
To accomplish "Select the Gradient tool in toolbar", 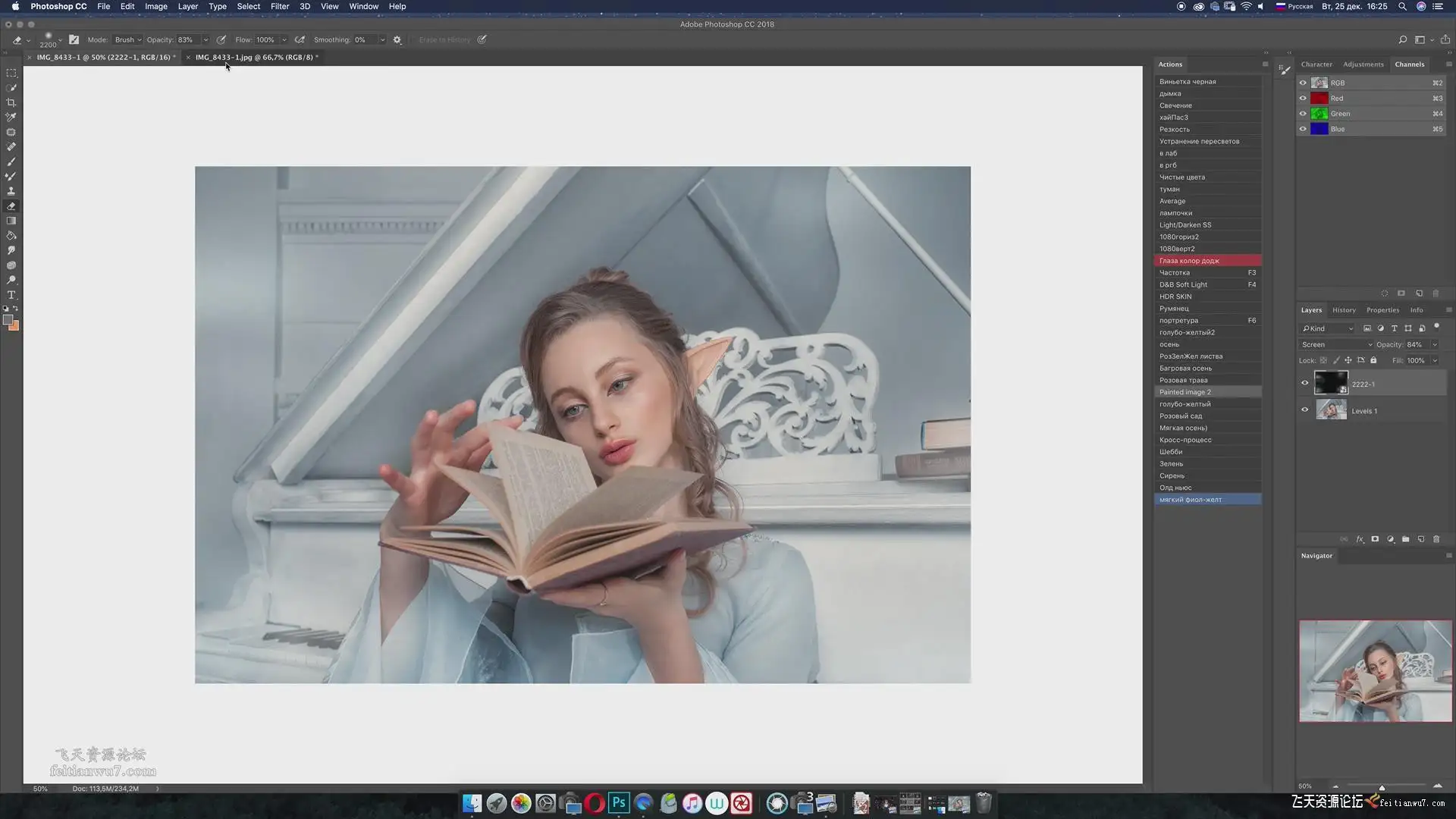I will click(x=11, y=221).
